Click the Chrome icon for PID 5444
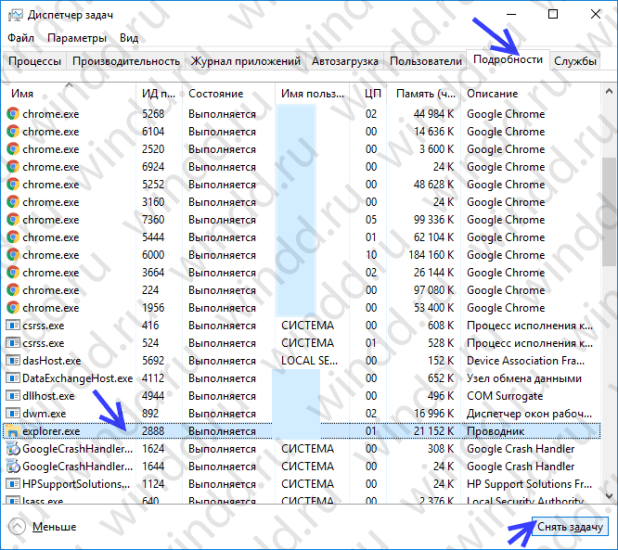Viewport: 618px width, 550px height. click(13, 237)
